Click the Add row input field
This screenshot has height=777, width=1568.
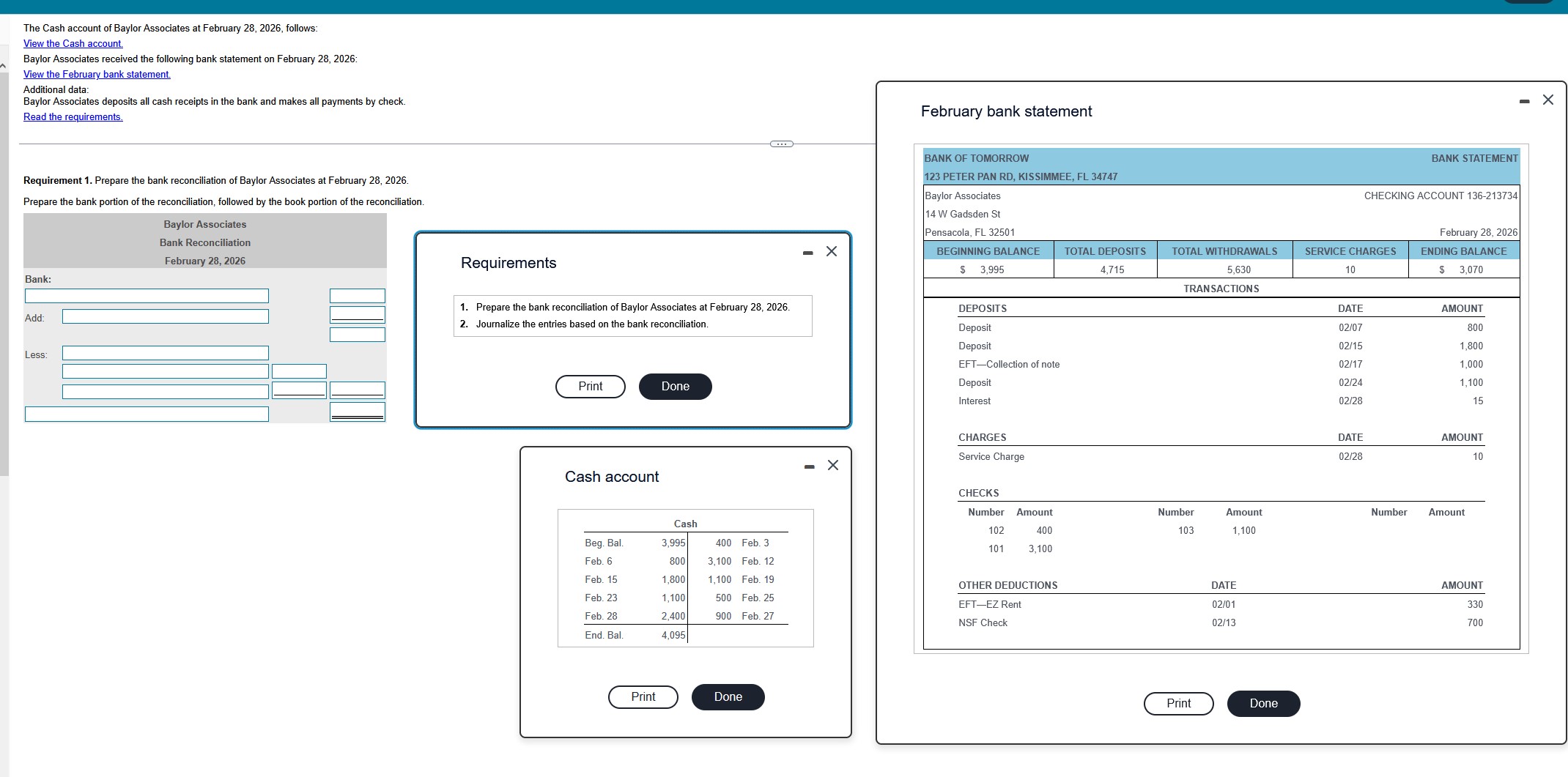pyautogui.click(x=165, y=317)
